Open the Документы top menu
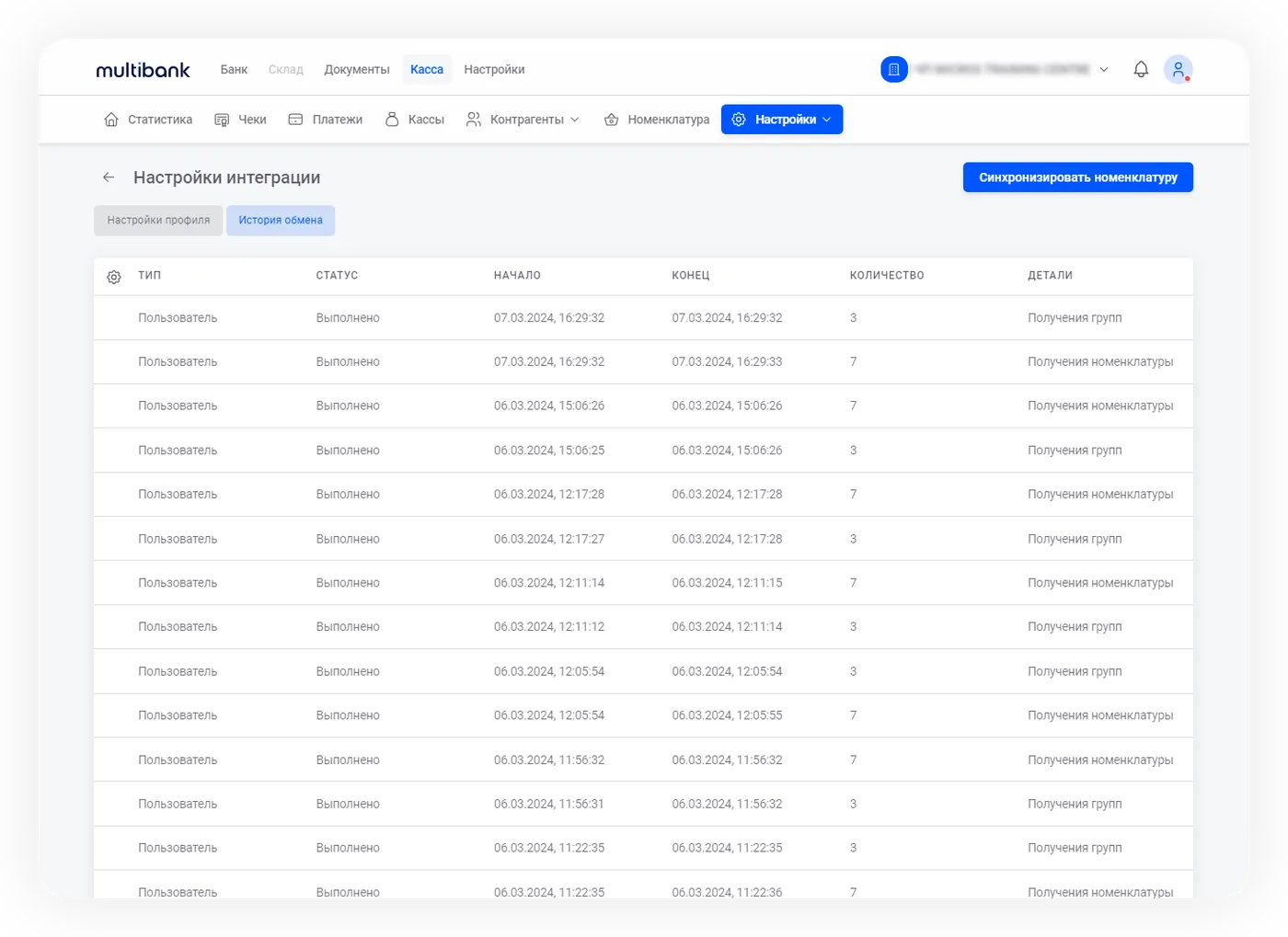1288x937 pixels. pos(357,70)
